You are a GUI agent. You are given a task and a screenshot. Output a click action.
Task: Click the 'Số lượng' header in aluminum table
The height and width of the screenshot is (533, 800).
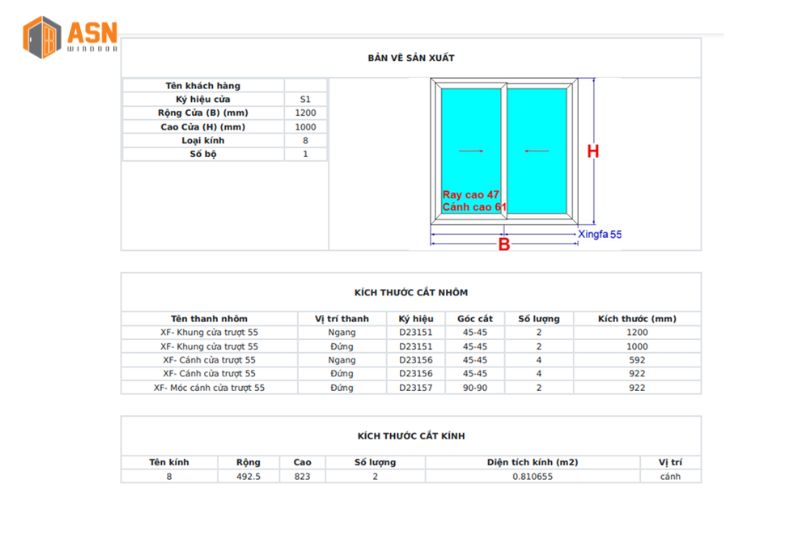(539, 319)
